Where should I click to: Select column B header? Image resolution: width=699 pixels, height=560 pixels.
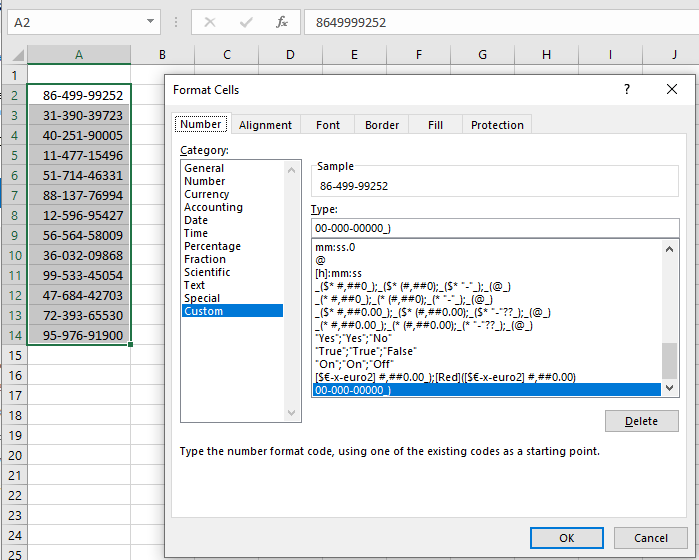pos(162,55)
